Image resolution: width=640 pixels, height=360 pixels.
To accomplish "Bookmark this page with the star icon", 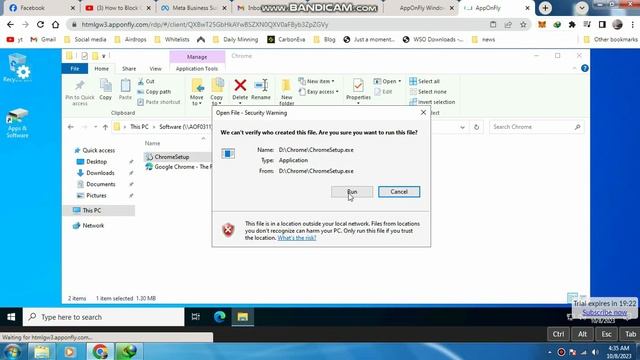I will pyautogui.click(x=523, y=24).
